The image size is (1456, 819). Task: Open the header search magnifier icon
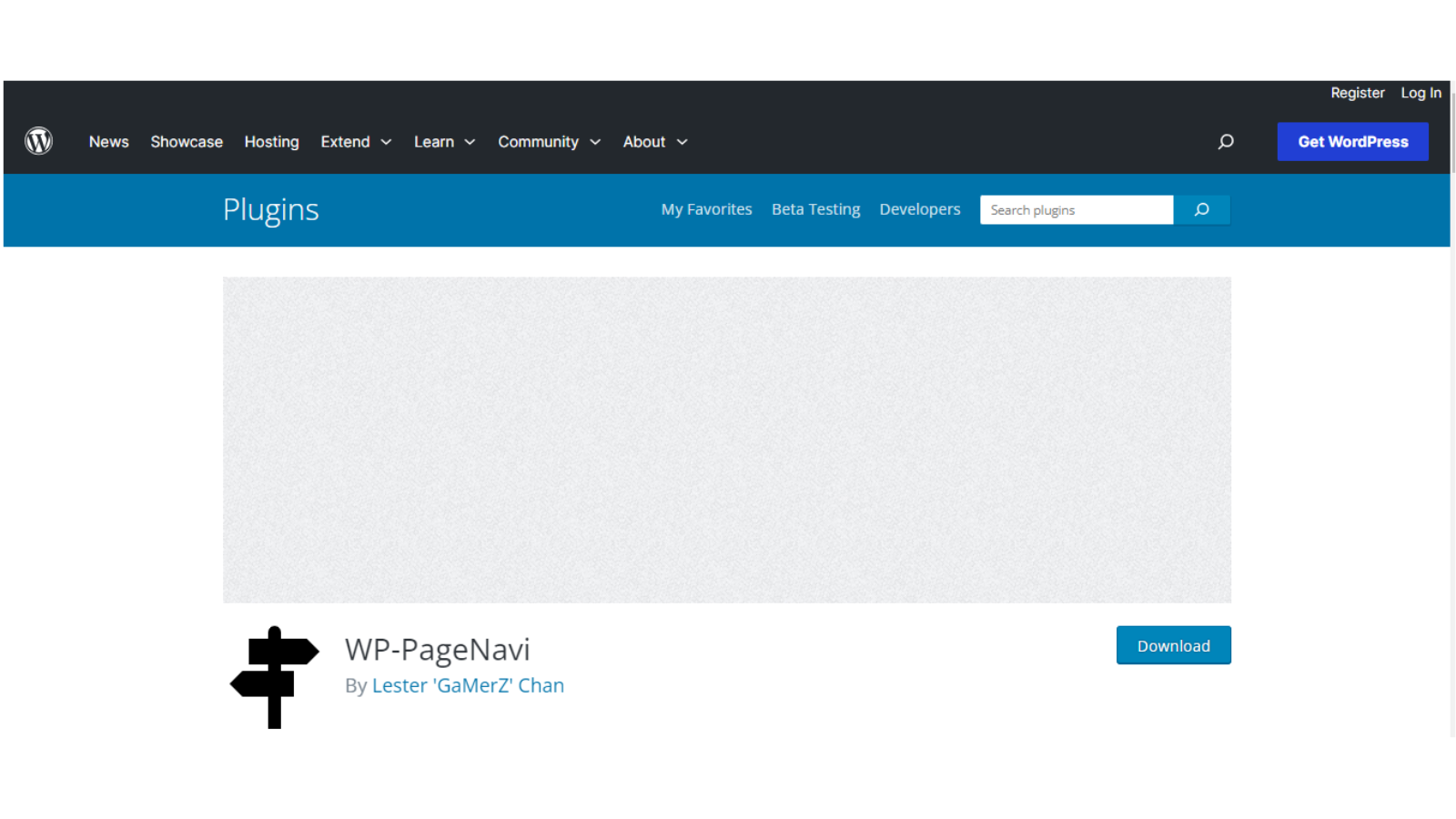pyautogui.click(x=1226, y=141)
